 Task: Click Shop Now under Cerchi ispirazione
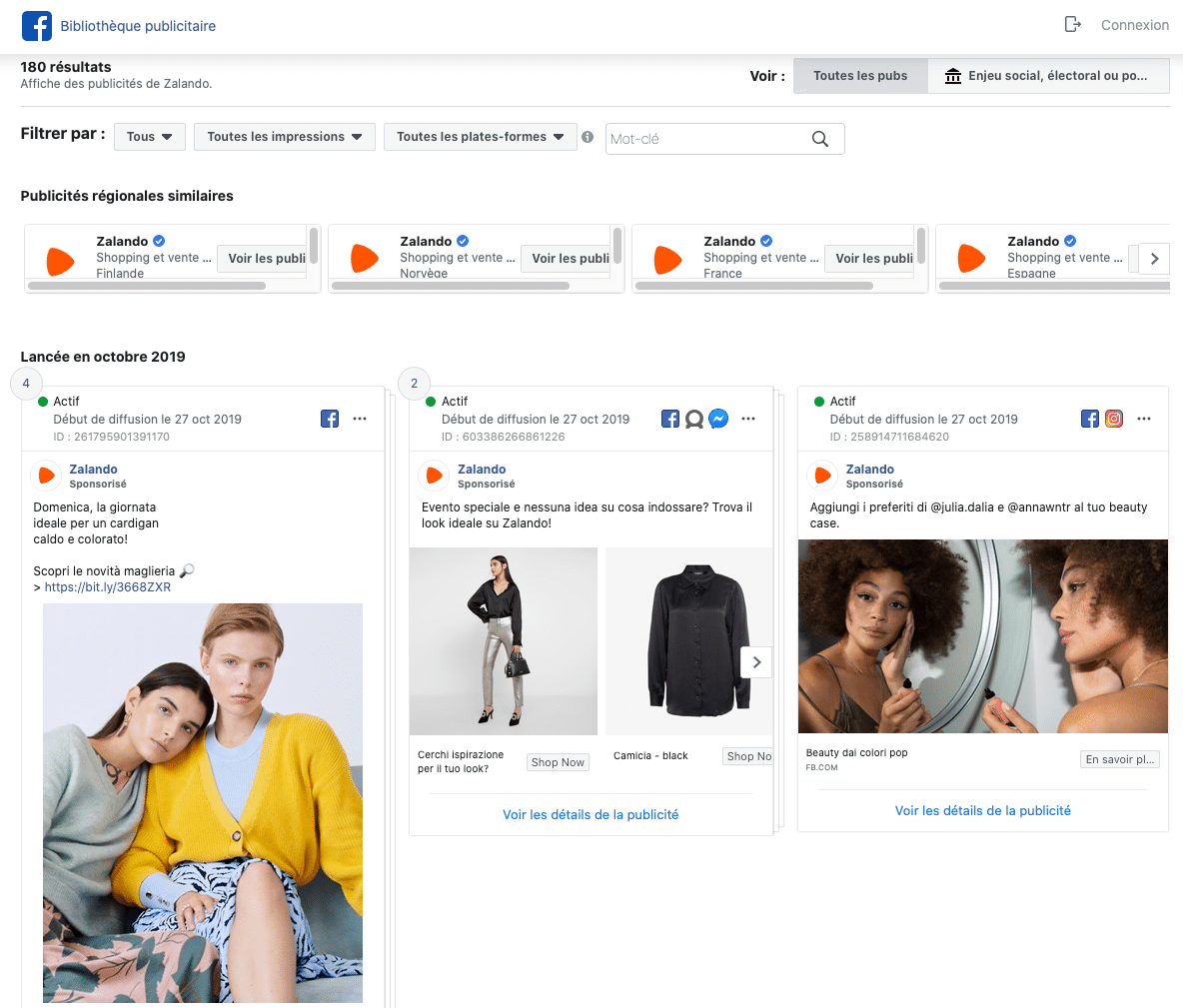[x=558, y=762]
